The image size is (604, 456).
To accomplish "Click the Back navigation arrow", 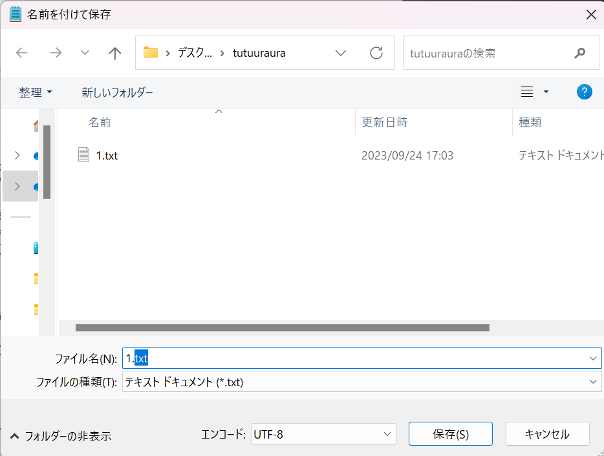I will (22, 53).
